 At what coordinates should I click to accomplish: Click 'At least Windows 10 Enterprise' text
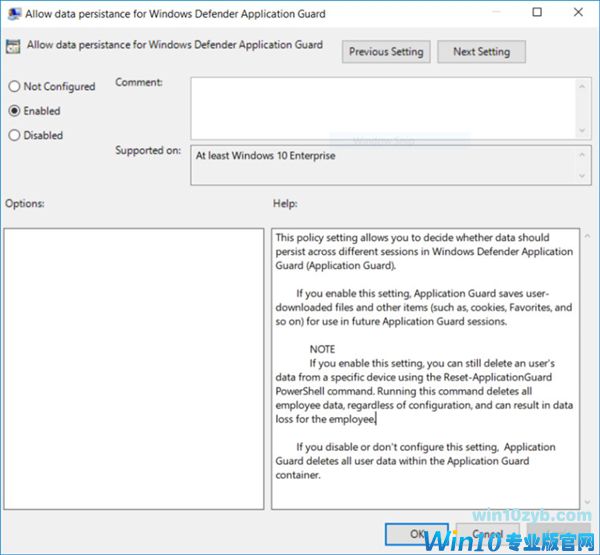[266, 156]
